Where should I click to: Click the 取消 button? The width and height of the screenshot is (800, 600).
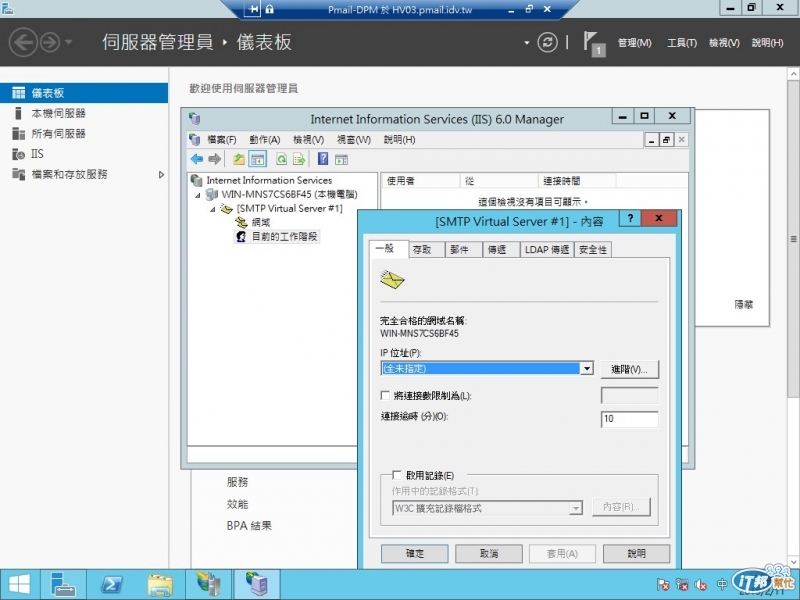pyautogui.click(x=489, y=554)
